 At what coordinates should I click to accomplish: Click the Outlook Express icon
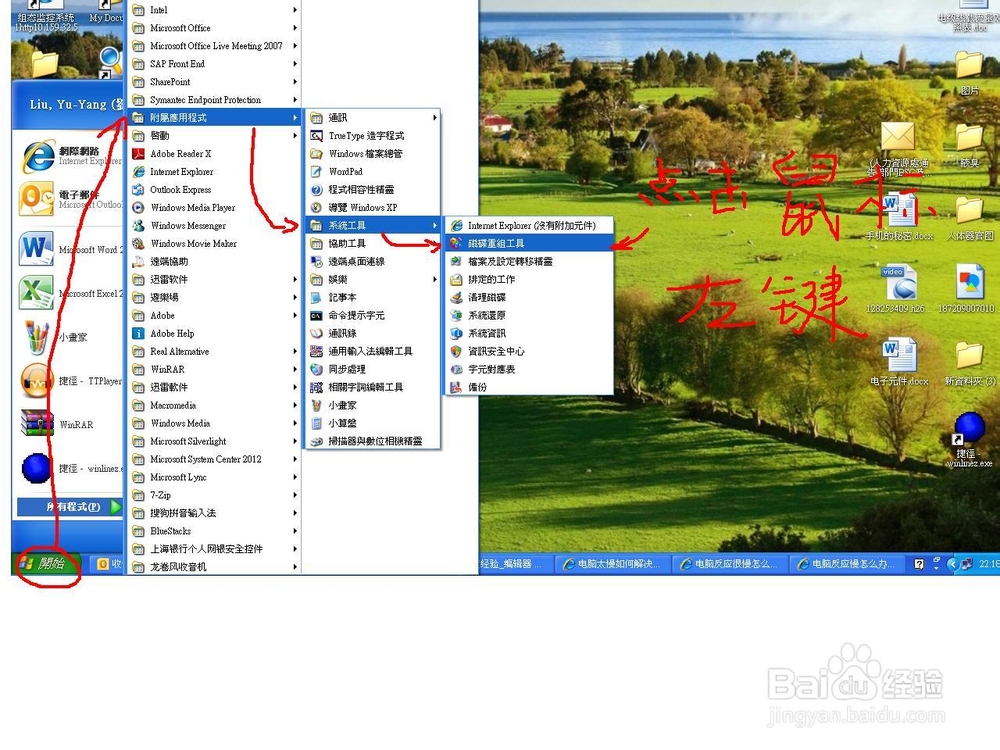pyautogui.click(x=138, y=189)
